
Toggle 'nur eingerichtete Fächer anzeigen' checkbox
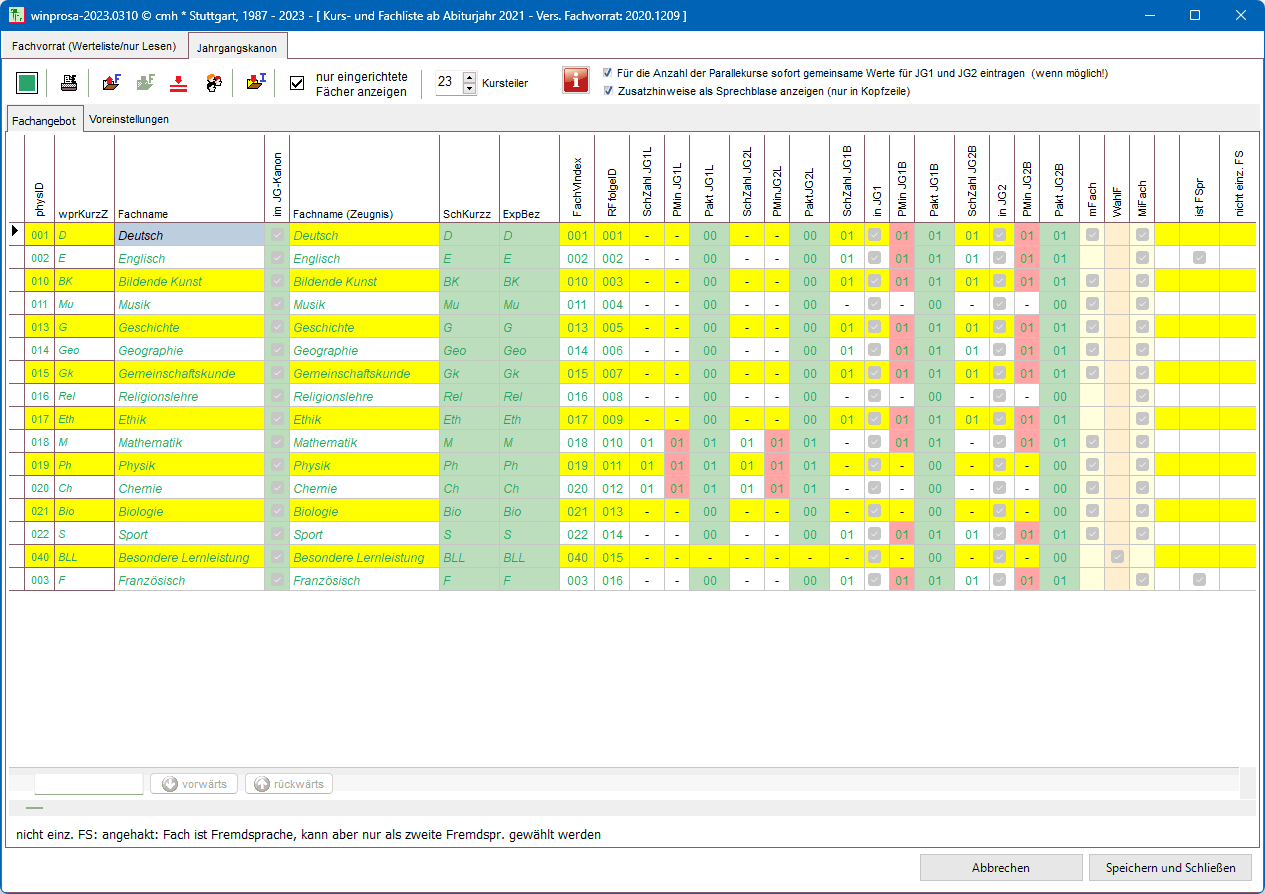[x=297, y=83]
